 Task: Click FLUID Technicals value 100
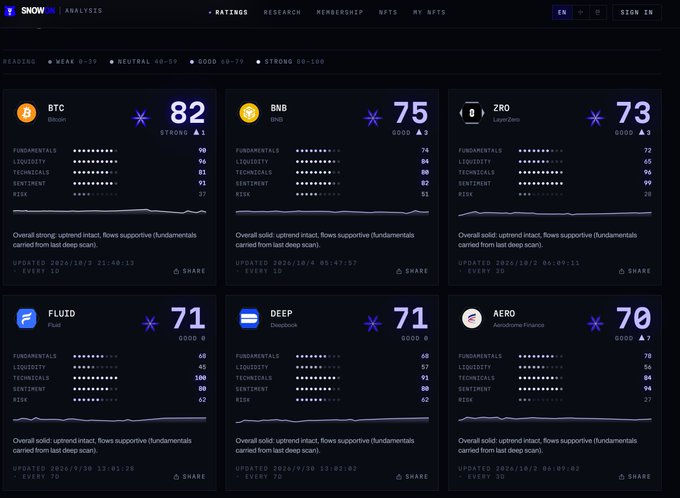200,378
